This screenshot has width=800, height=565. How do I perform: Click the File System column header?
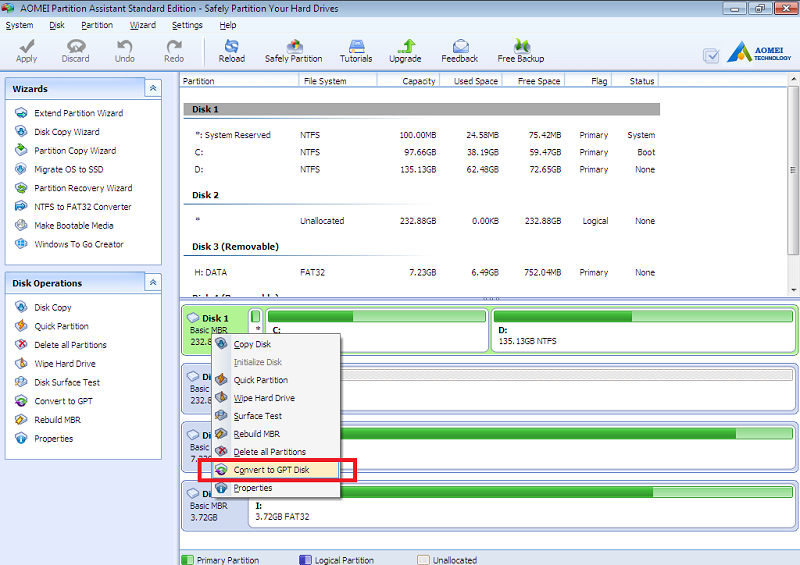pyautogui.click(x=337, y=81)
